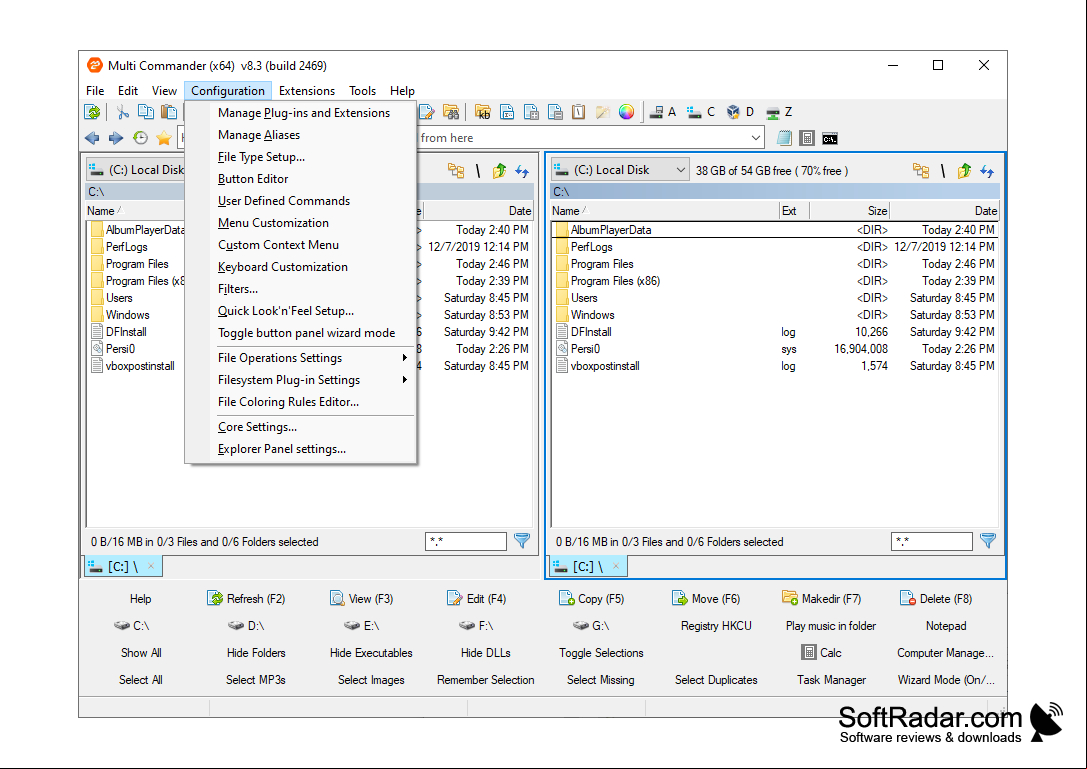Screen dimensions: 1087x769
Task: Click the left panel filter input field
Action: click(x=466, y=542)
